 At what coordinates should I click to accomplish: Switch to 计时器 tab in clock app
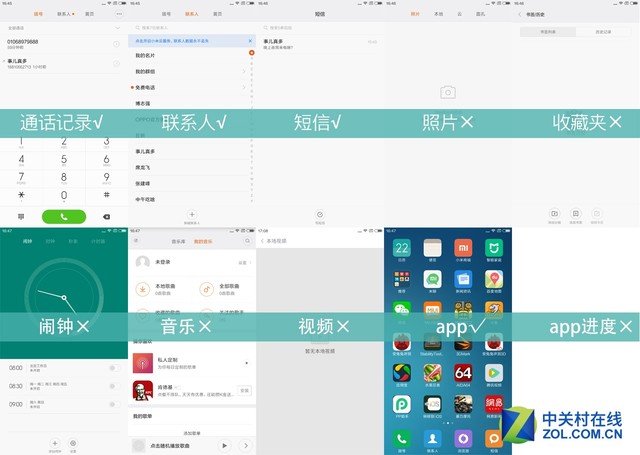(x=98, y=242)
